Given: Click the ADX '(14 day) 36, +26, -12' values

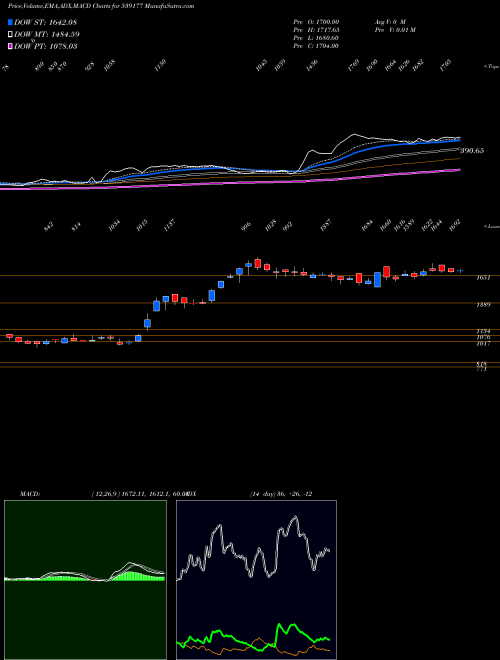Looking at the screenshot, I should 281,494.
